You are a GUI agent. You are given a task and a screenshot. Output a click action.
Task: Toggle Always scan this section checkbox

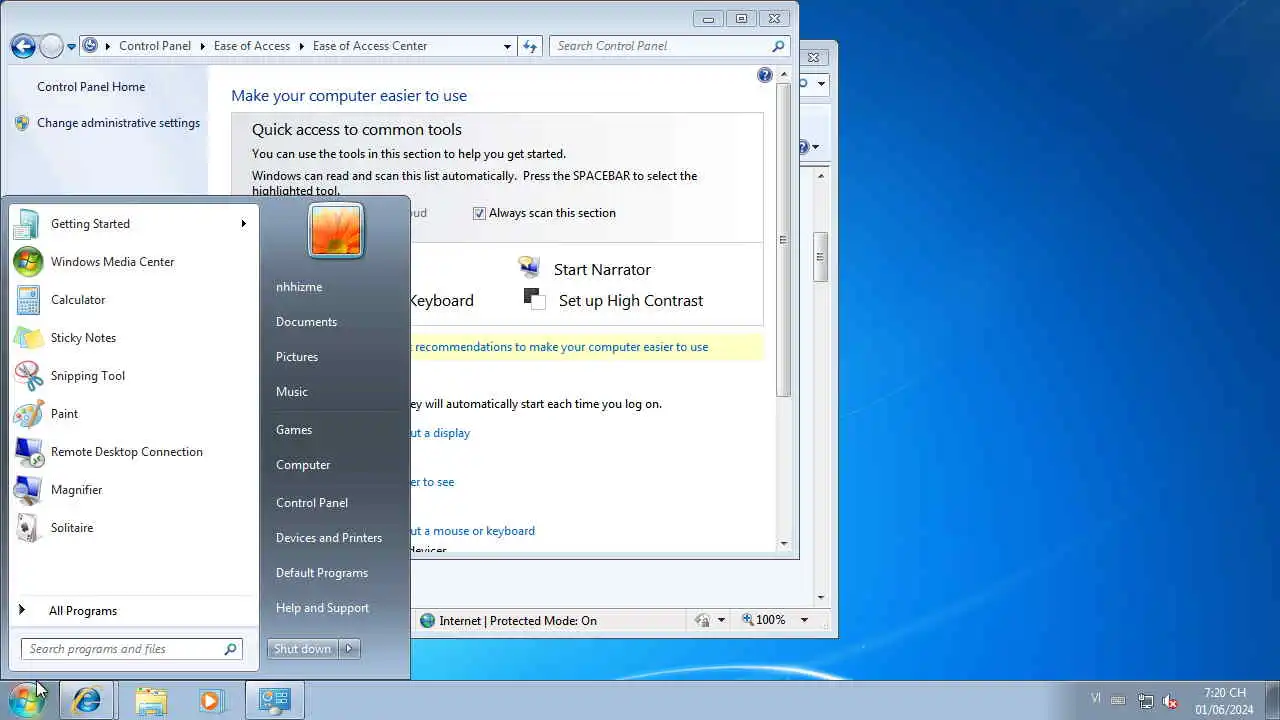[479, 213]
